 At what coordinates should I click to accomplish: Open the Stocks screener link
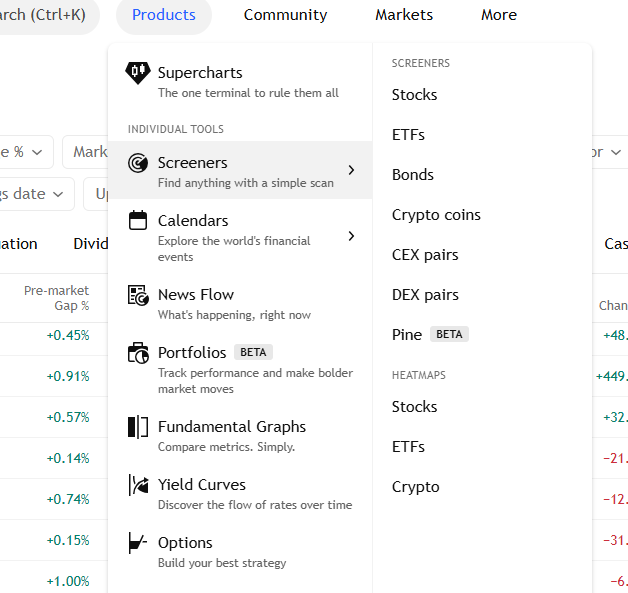[415, 95]
